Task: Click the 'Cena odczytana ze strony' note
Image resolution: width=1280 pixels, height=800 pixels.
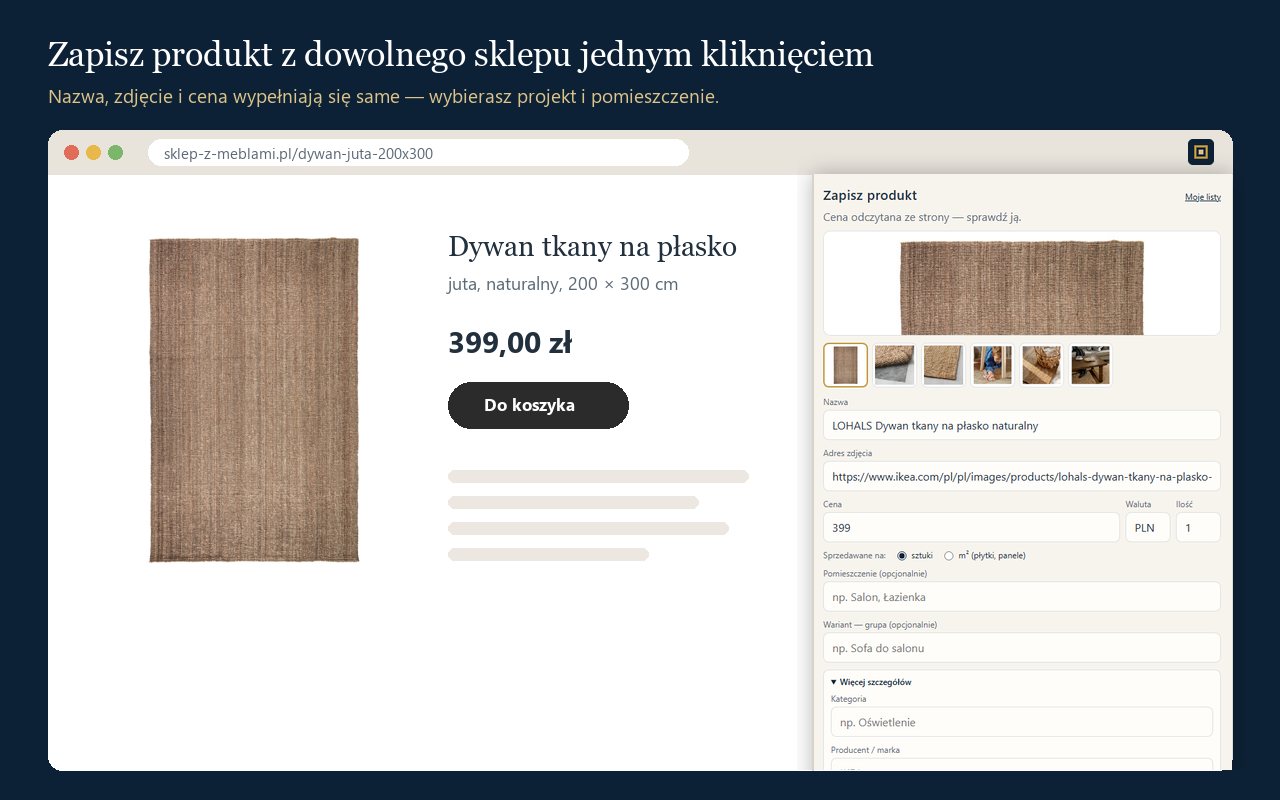Action: click(922, 217)
